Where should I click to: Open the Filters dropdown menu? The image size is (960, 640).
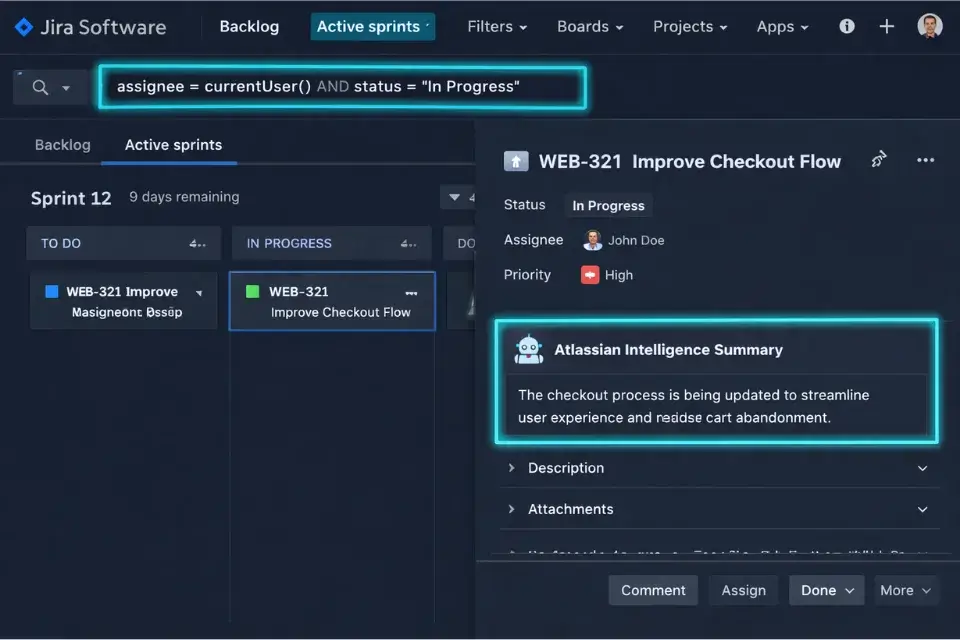497,26
